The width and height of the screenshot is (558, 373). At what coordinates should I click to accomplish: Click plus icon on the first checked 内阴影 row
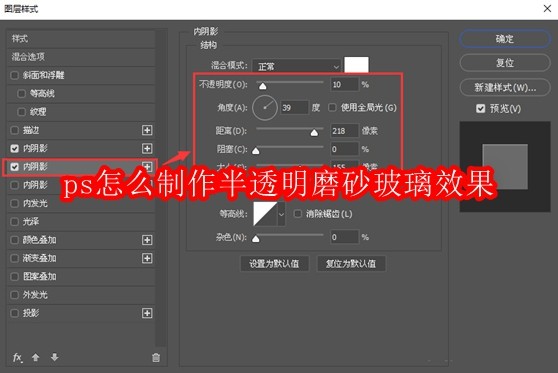(147, 148)
